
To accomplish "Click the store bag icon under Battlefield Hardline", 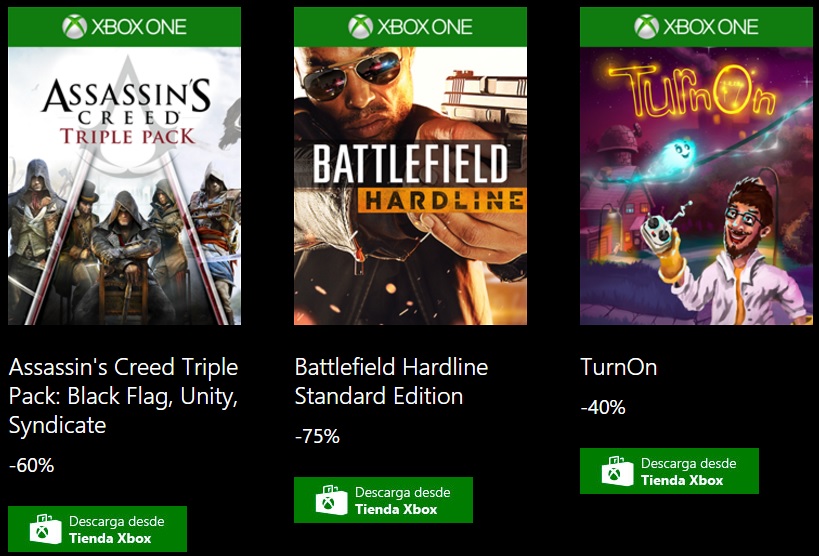I will (330, 500).
